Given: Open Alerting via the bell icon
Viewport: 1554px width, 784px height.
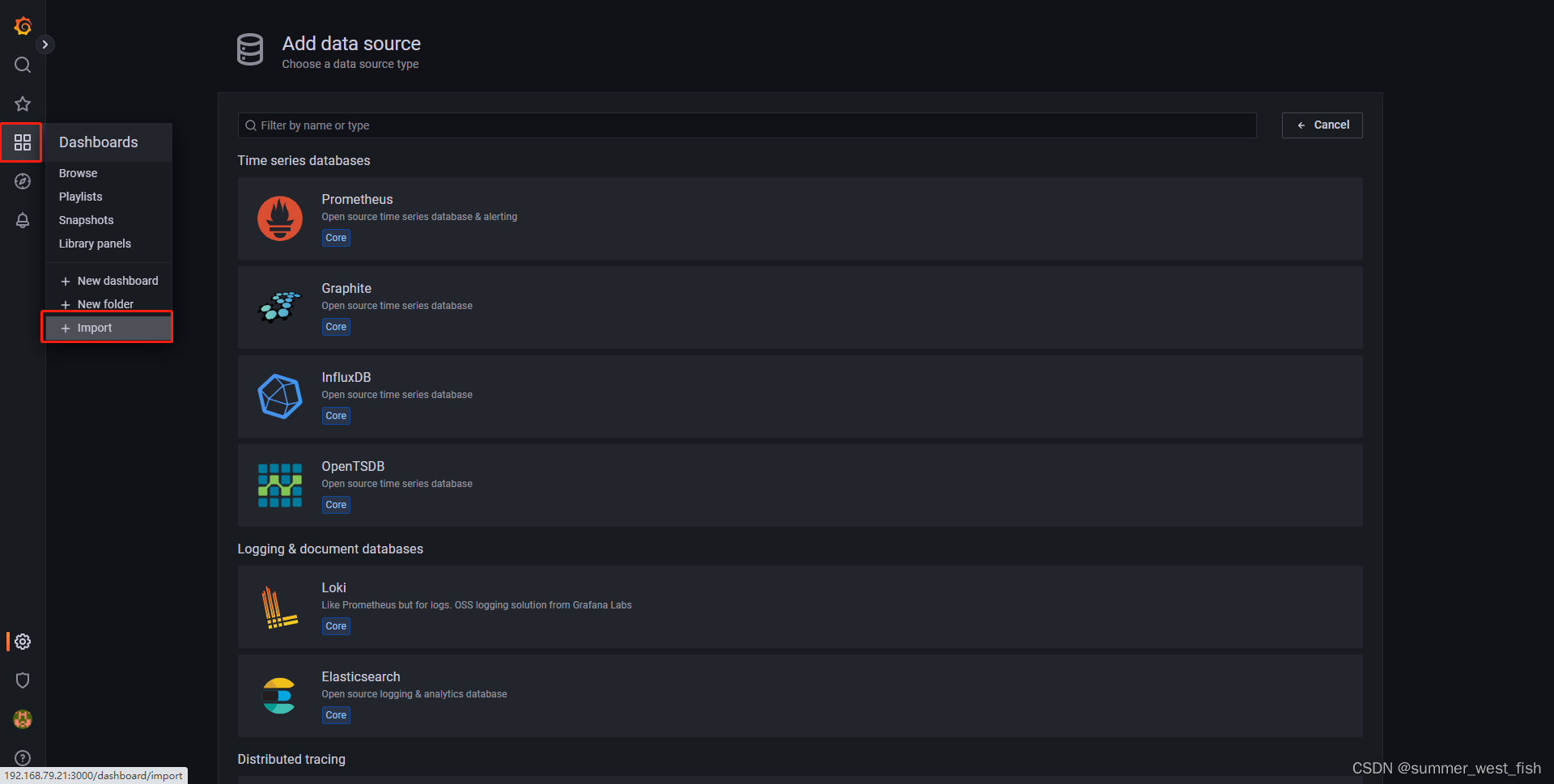Looking at the screenshot, I should click(22, 220).
